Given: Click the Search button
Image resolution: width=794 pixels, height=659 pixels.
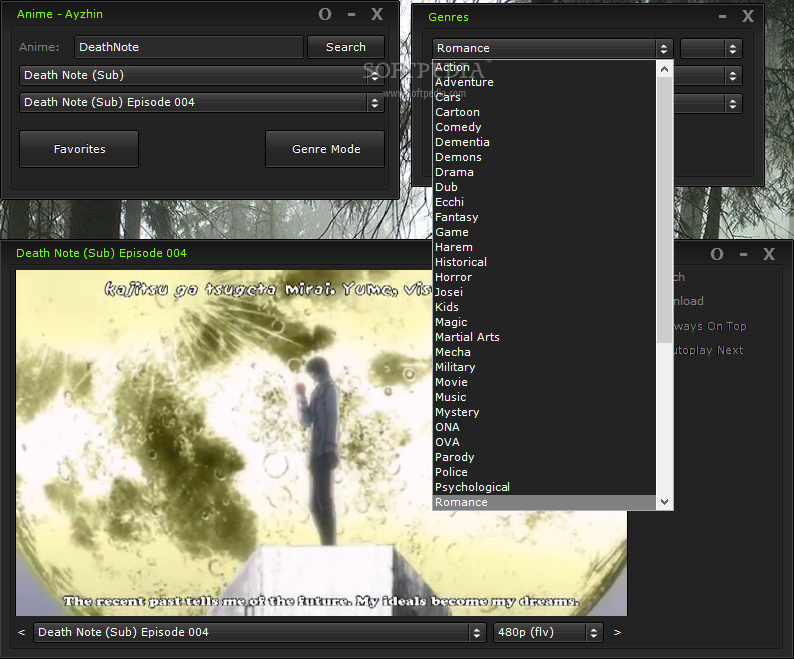Looking at the screenshot, I should (346, 47).
